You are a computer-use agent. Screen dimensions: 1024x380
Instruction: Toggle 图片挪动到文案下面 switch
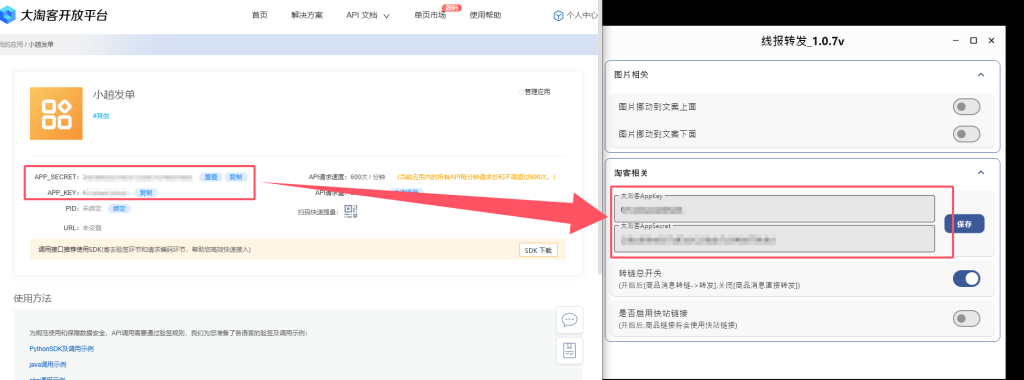tap(966, 134)
